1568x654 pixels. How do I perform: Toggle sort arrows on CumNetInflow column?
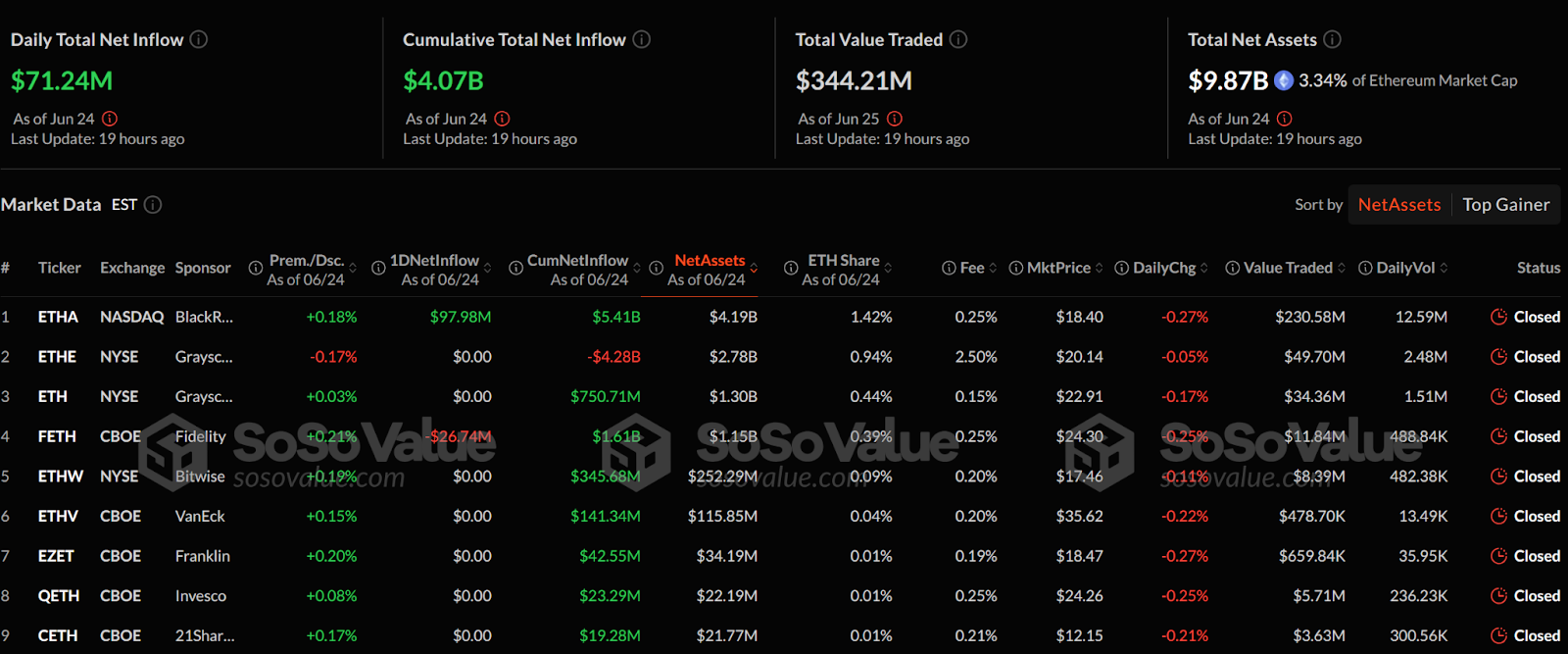[637, 268]
